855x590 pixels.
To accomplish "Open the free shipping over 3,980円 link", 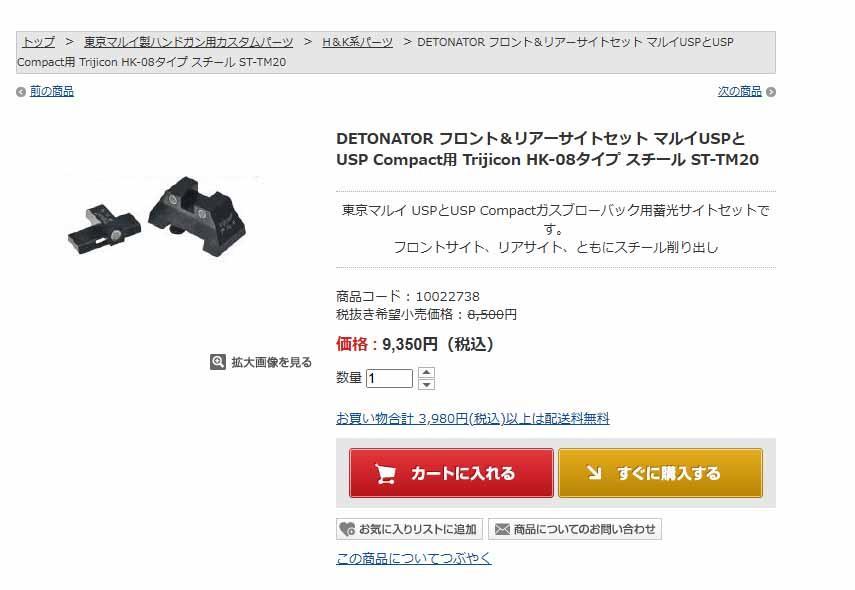I will (x=473, y=418).
